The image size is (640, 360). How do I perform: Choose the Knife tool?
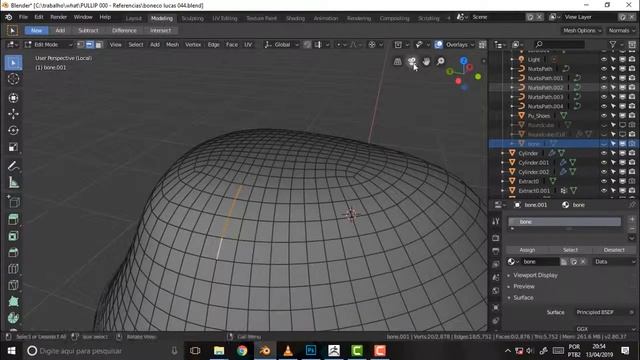[x=13, y=285]
